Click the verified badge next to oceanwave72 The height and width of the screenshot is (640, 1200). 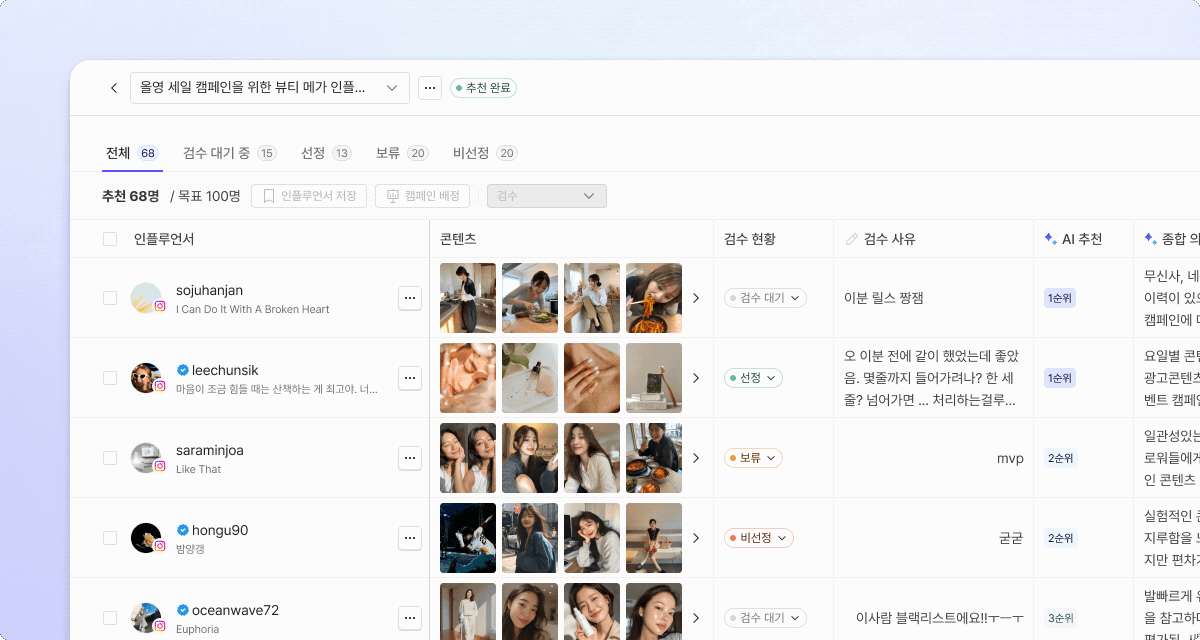coord(183,610)
